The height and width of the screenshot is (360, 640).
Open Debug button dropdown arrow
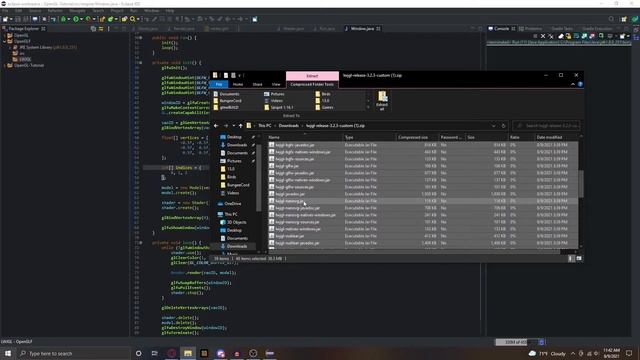coord(69,19)
